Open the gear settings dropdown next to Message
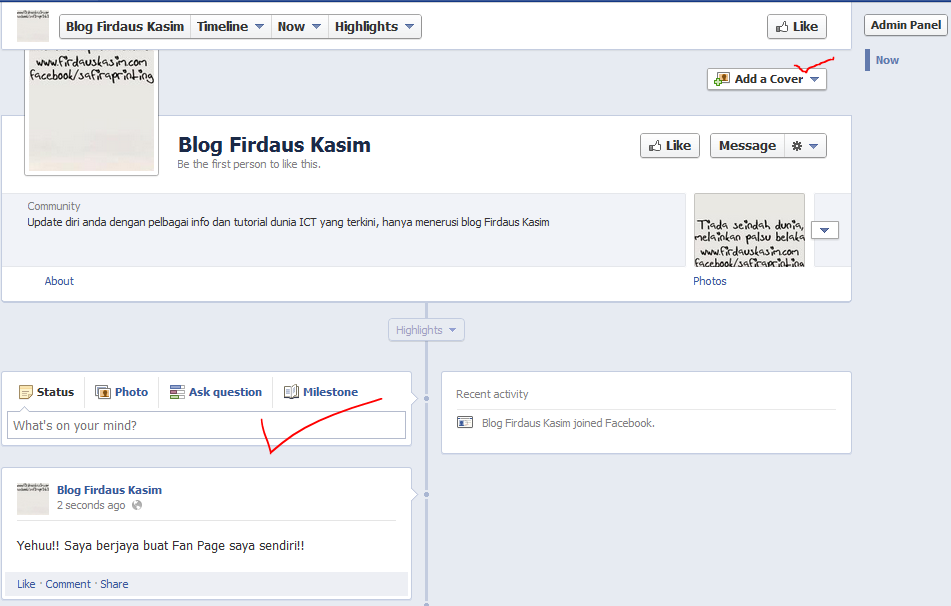 coord(805,146)
